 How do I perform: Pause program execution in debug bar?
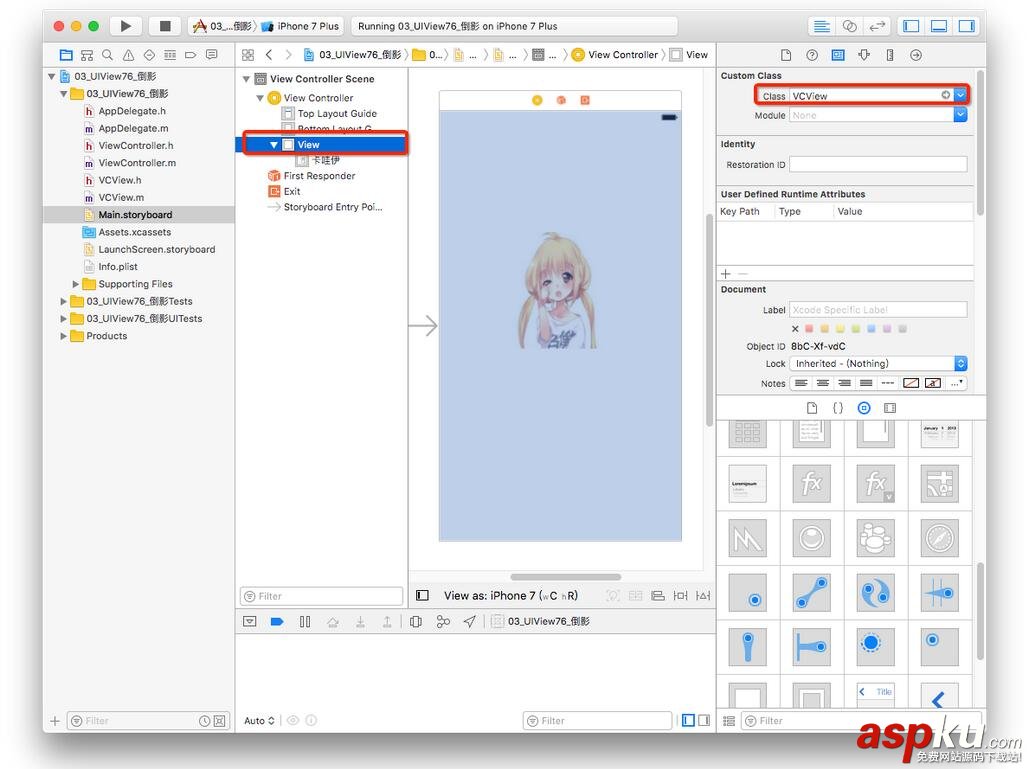point(305,621)
